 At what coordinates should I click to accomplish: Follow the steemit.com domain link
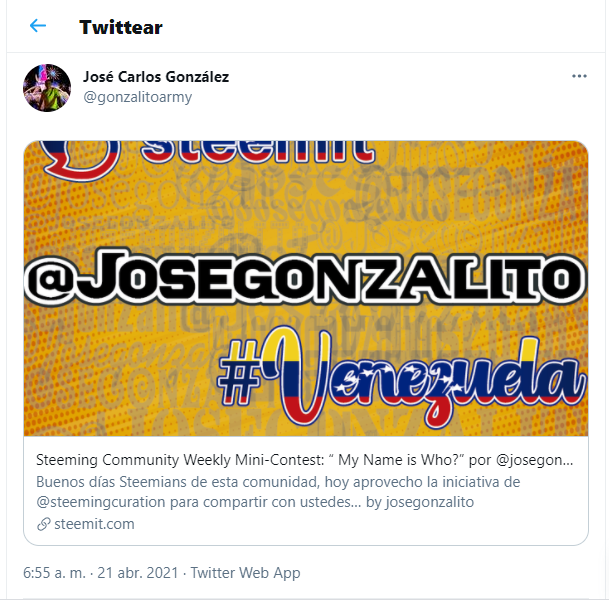point(94,524)
